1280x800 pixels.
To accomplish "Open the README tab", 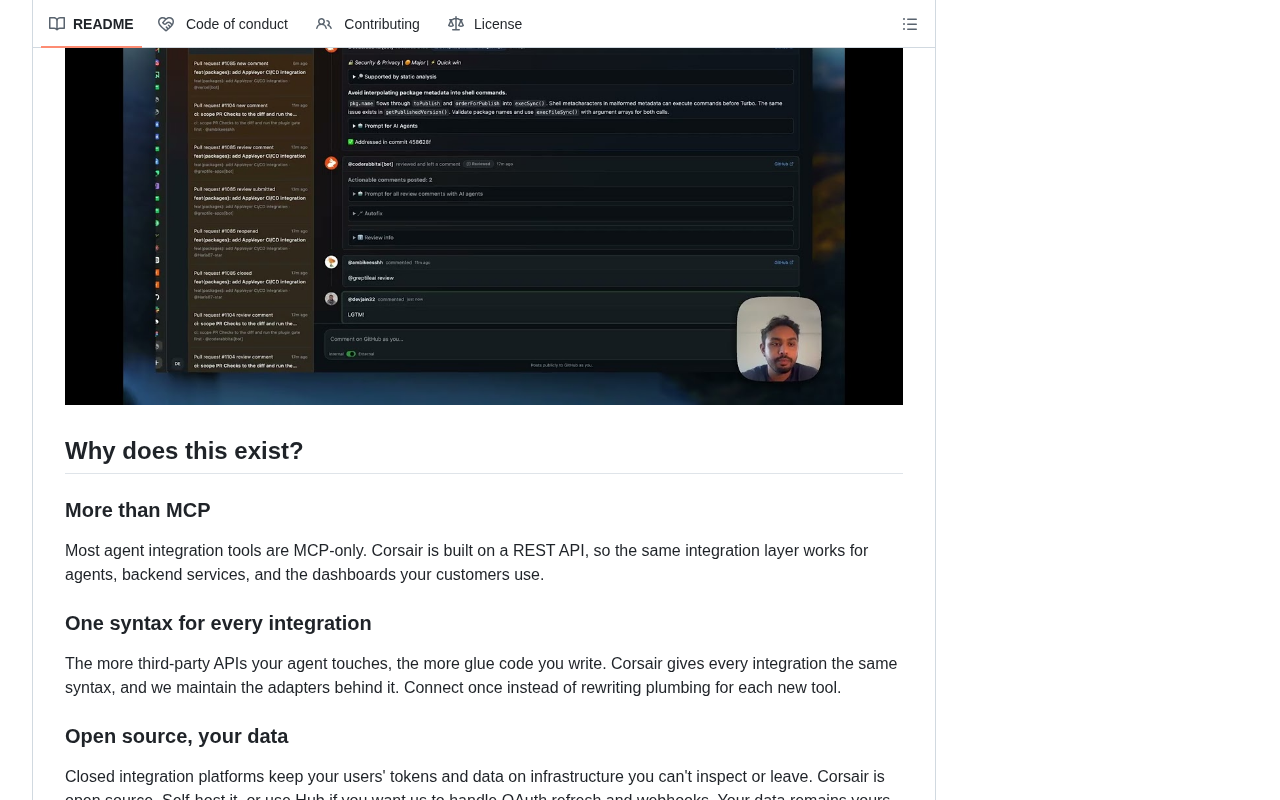I will coord(91,24).
